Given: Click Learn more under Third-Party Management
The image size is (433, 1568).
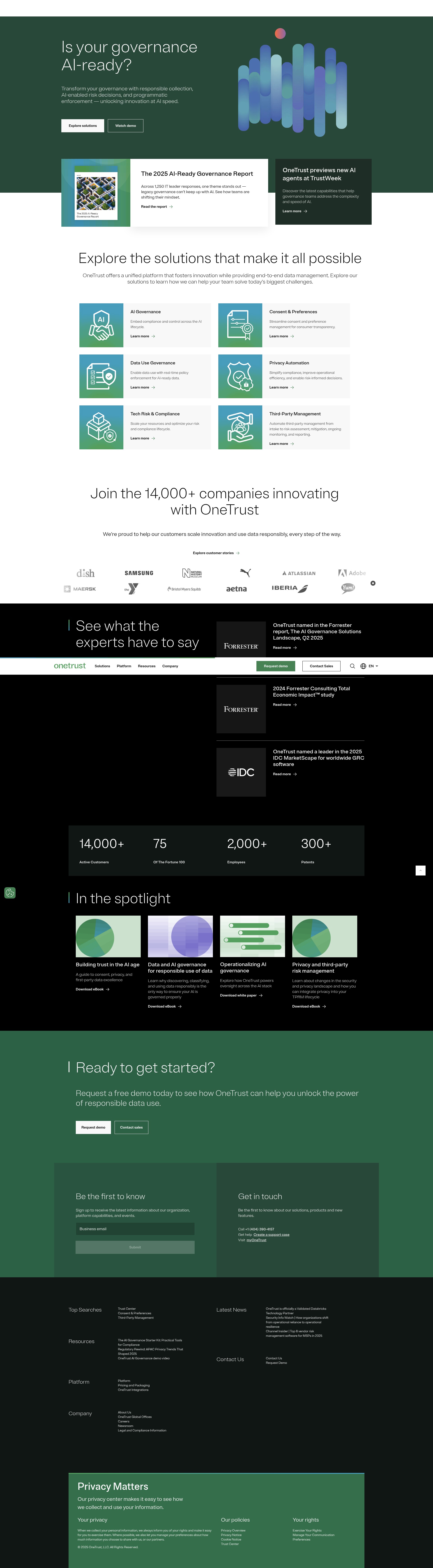Looking at the screenshot, I should click(x=282, y=444).
